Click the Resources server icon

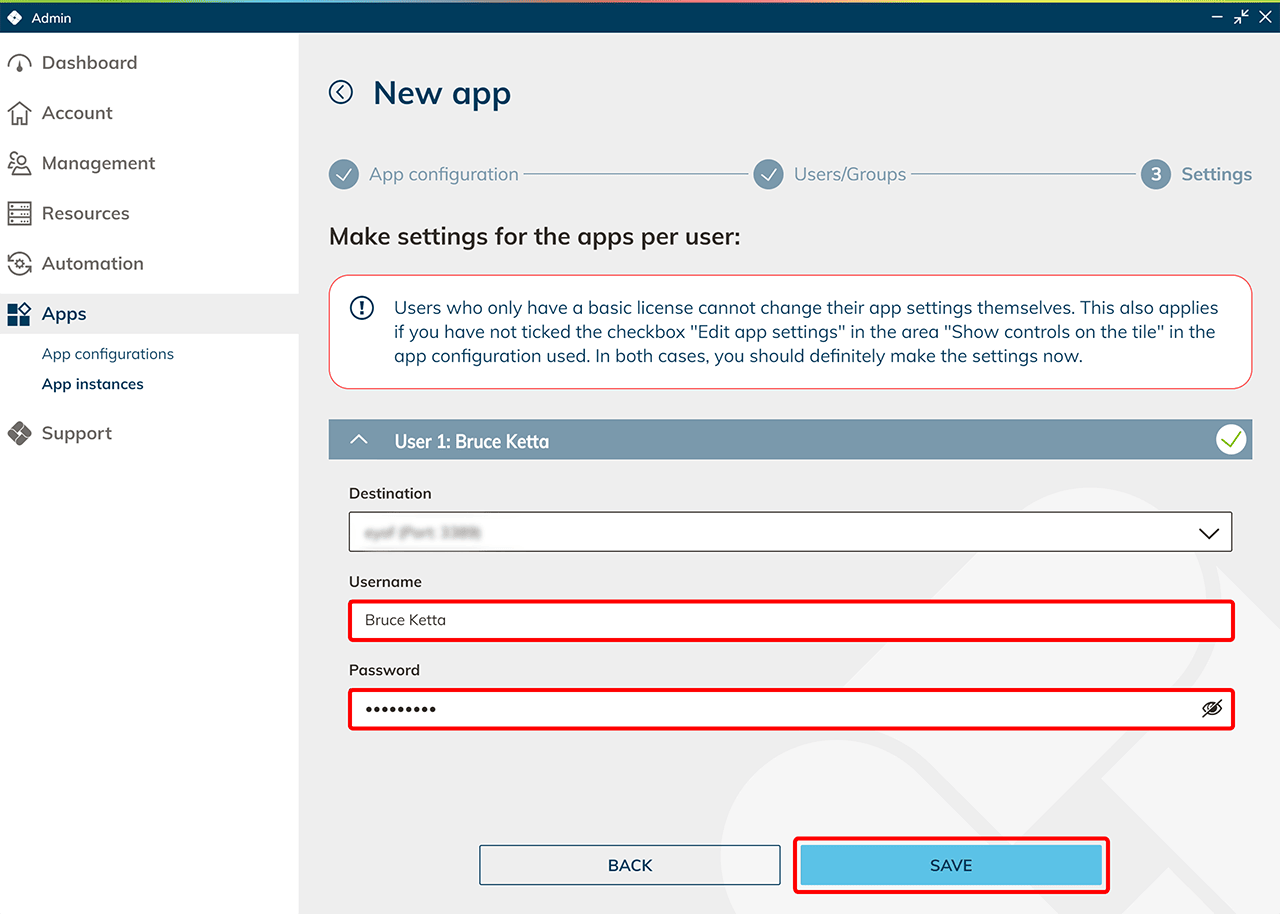coord(19,213)
